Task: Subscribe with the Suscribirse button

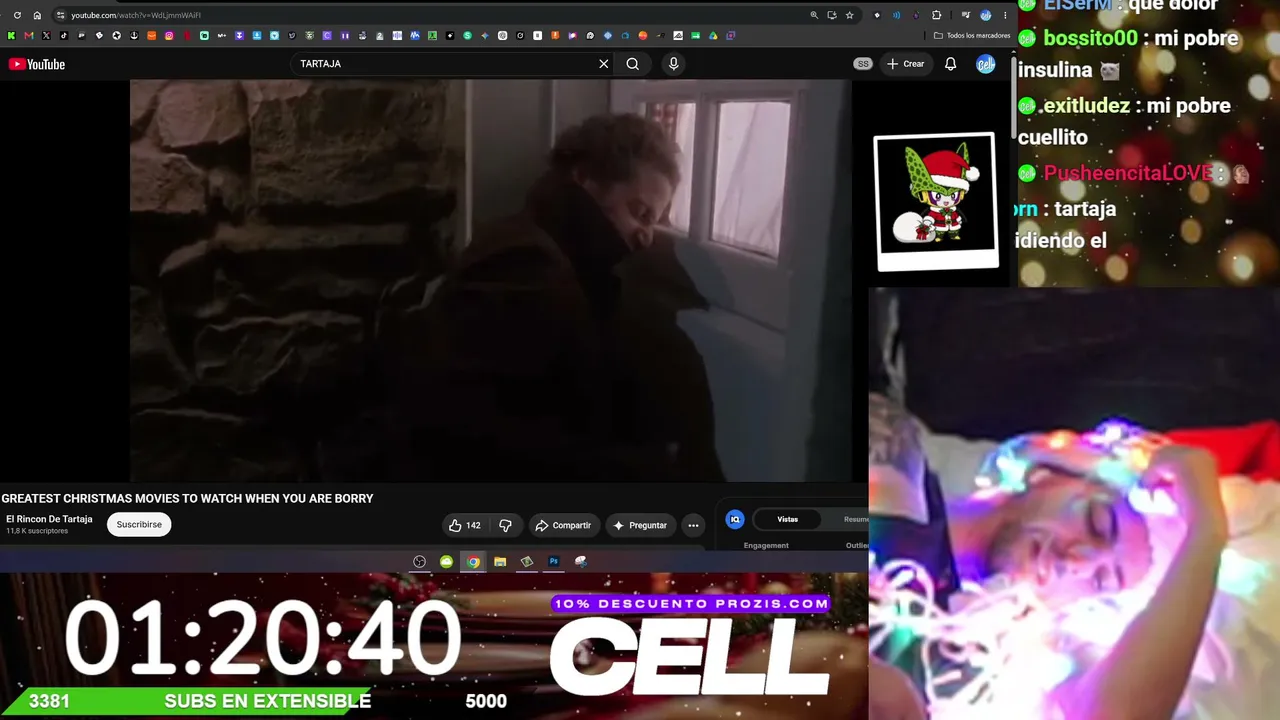Action: (x=139, y=524)
